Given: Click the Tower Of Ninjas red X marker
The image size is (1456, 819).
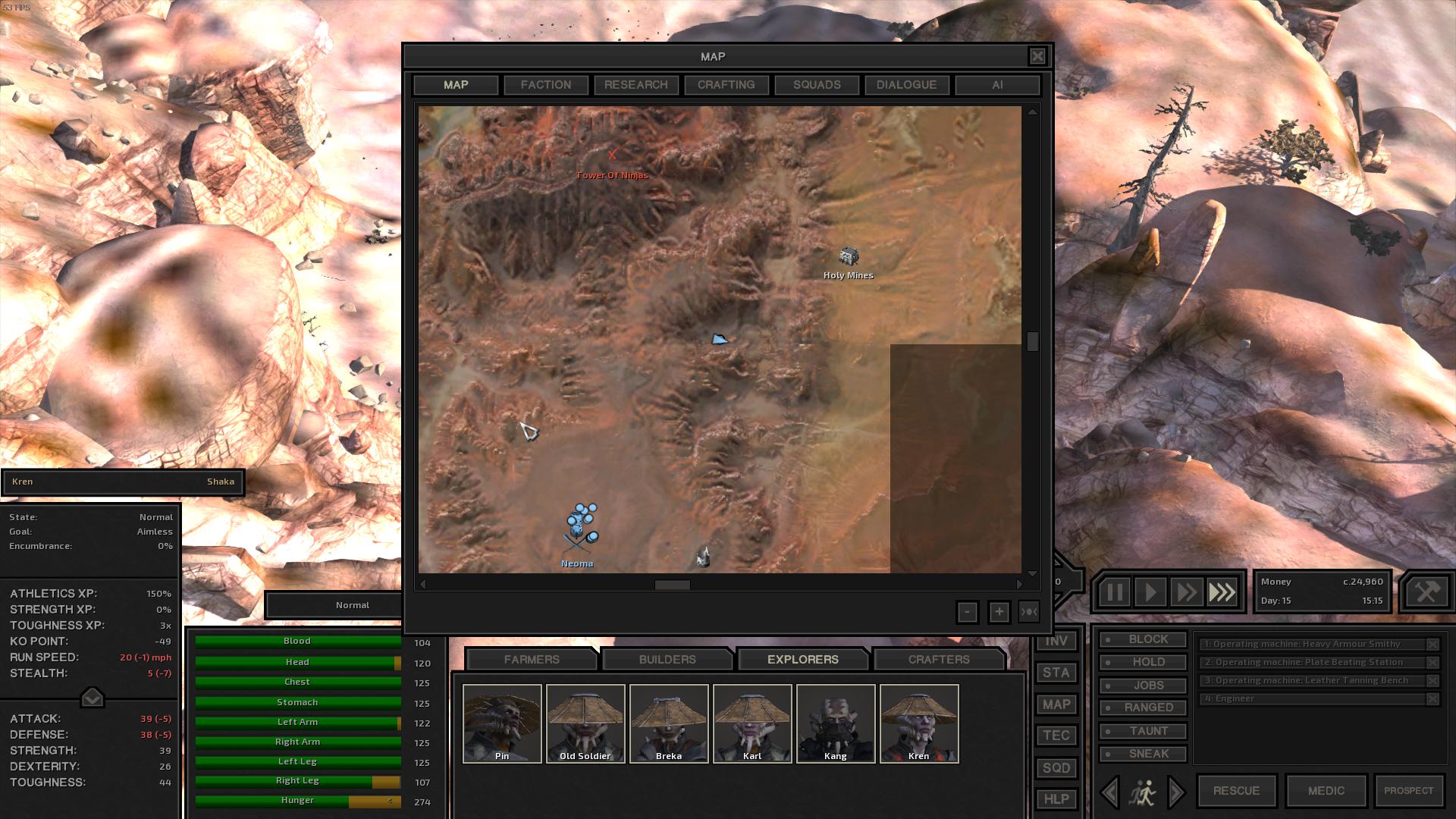Looking at the screenshot, I should point(612,155).
